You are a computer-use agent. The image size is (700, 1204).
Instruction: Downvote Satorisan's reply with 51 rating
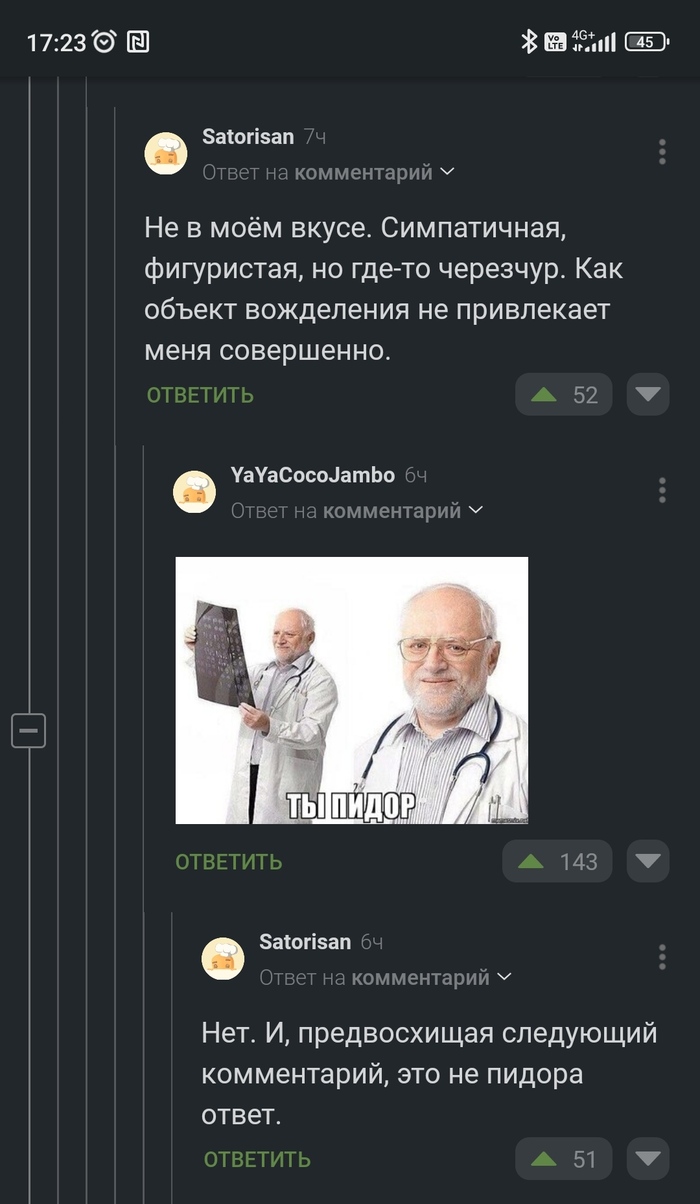click(648, 1159)
